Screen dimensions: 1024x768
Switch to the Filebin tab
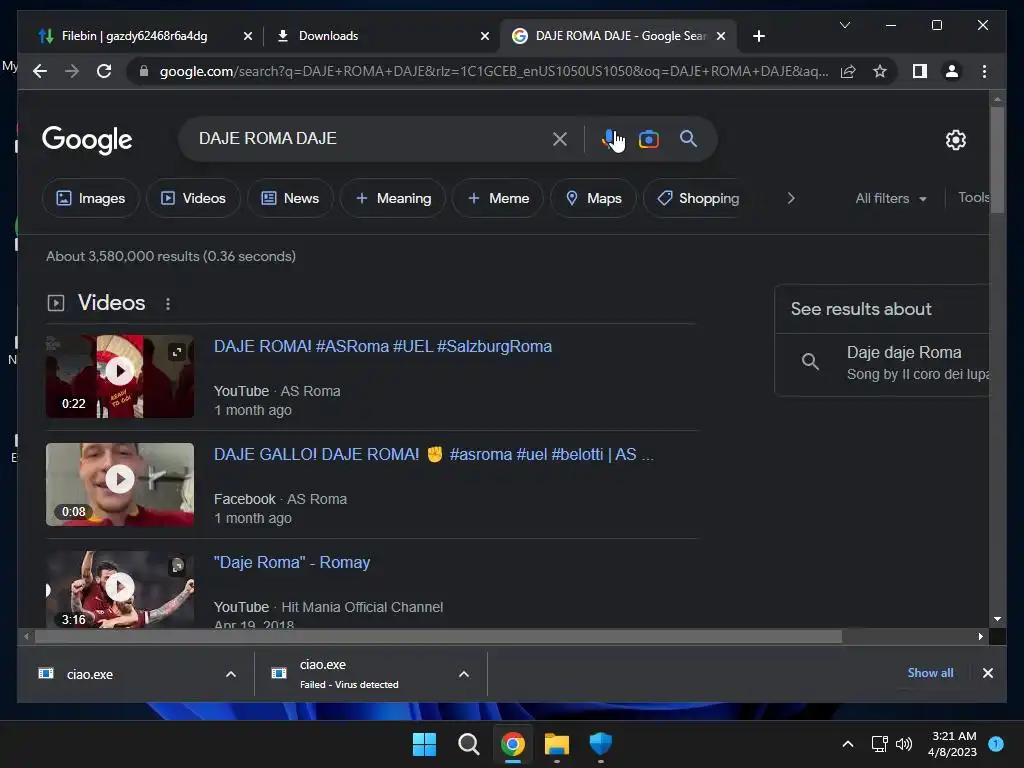tap(134, 36)
